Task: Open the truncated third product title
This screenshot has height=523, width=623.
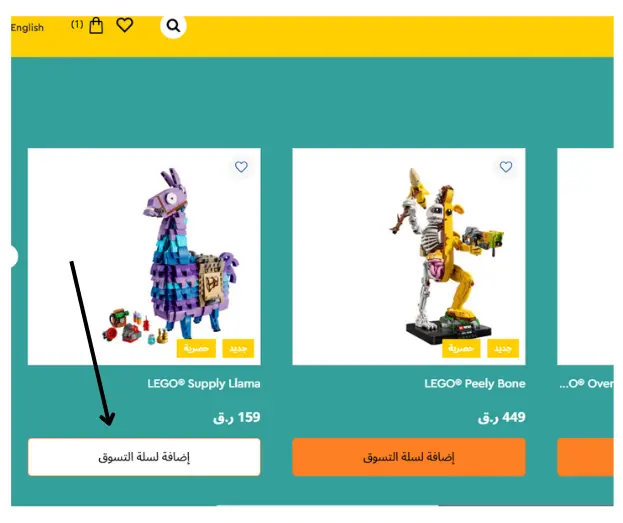Action: click(586, 384)
